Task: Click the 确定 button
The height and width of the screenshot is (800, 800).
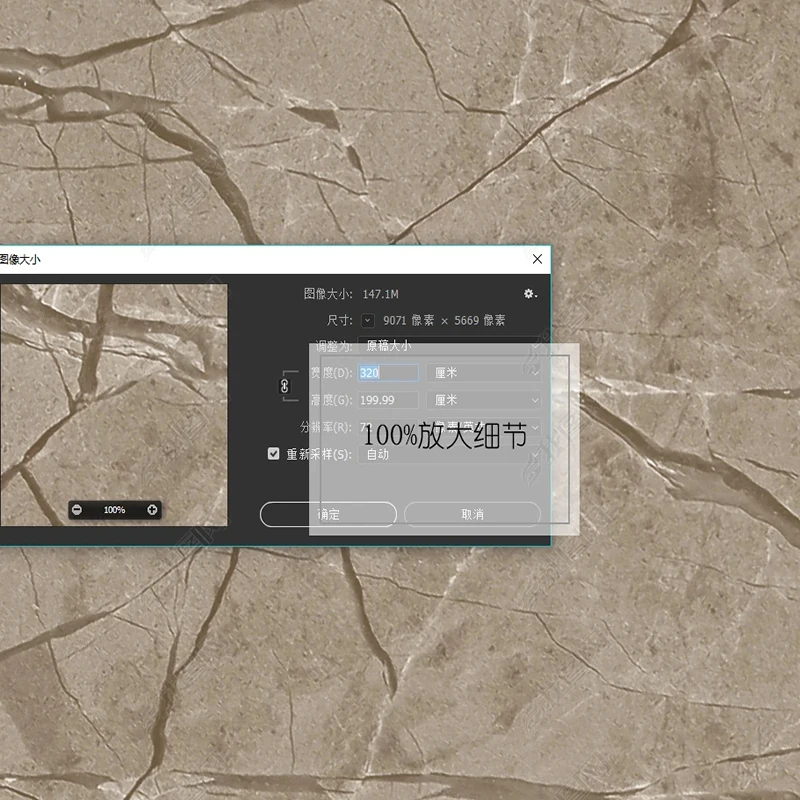Action: 328,514
